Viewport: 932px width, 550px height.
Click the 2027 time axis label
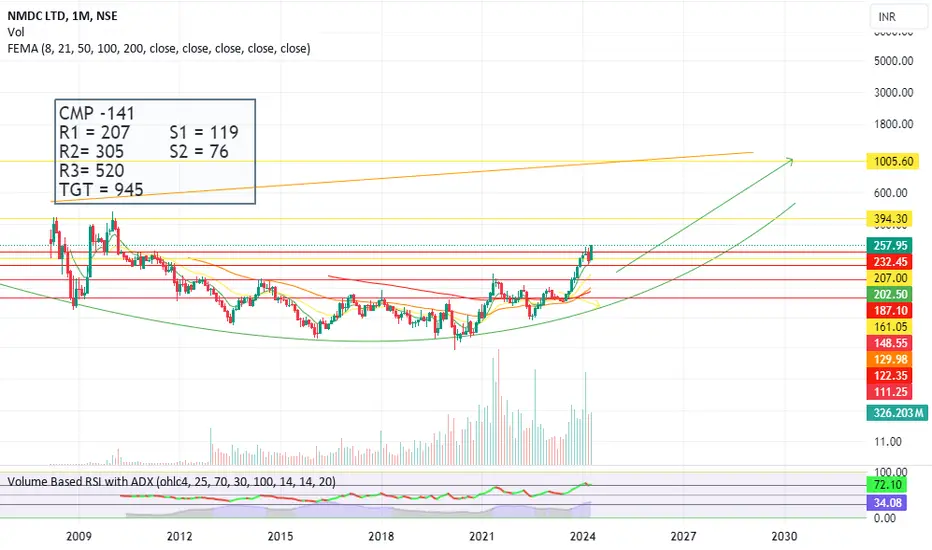683,536
